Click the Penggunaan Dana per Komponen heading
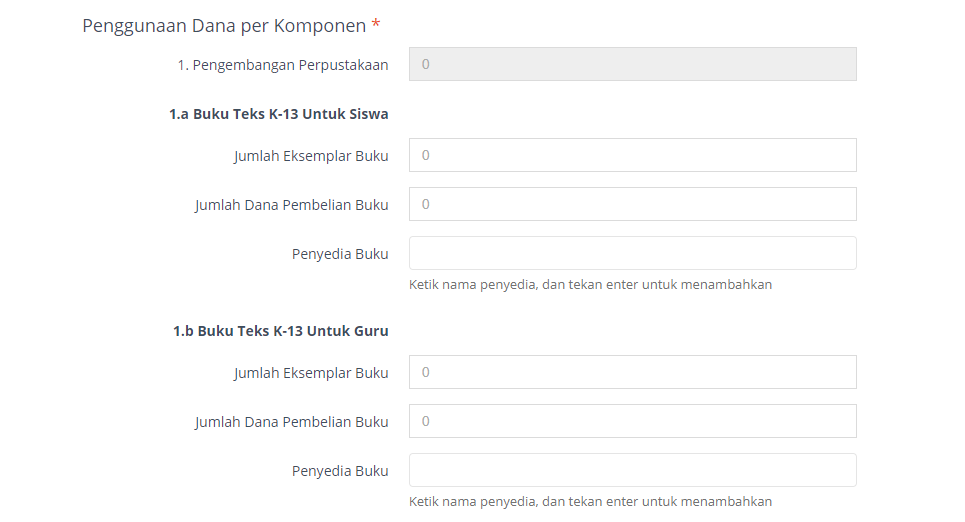The height and width of the screenshot is (522, 965). [224, 26]
